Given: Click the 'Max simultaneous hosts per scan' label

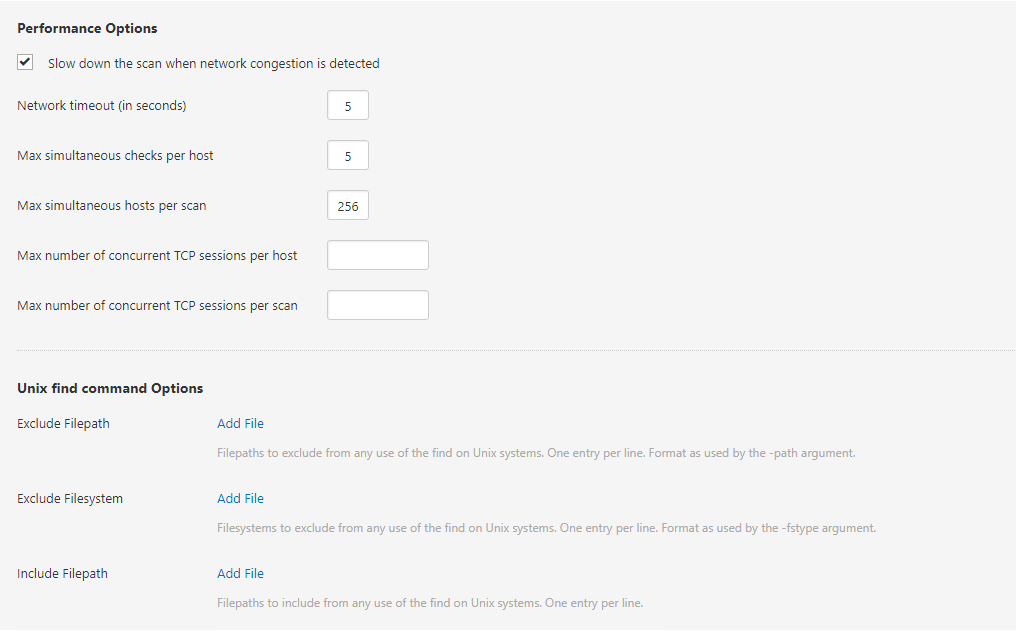Looking at the screenshot, I should tap(112, 205).
